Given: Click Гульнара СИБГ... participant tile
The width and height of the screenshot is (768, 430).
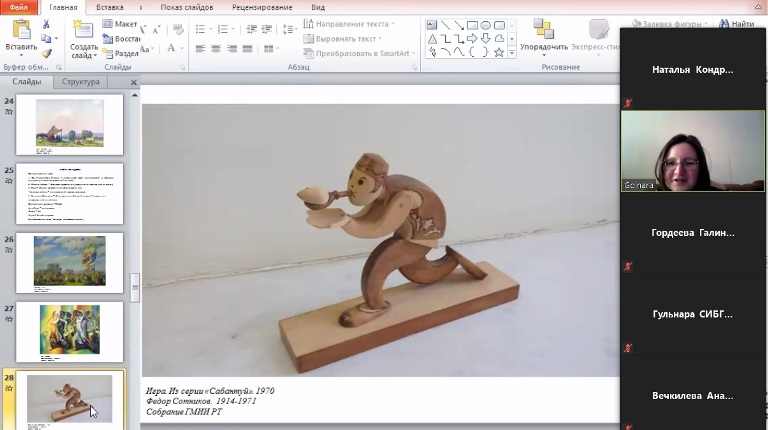Looking at the screenshot, I should tap(693, 314).
